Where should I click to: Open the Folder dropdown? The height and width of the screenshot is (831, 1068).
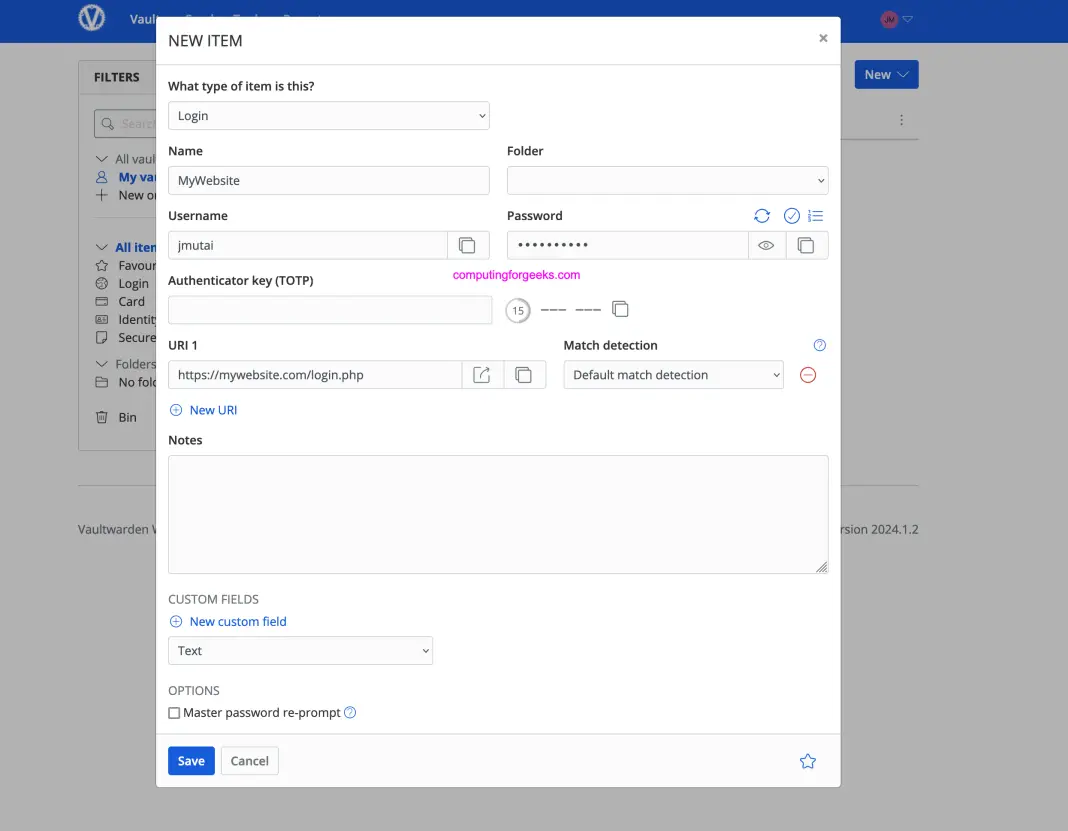click(666, 180)
